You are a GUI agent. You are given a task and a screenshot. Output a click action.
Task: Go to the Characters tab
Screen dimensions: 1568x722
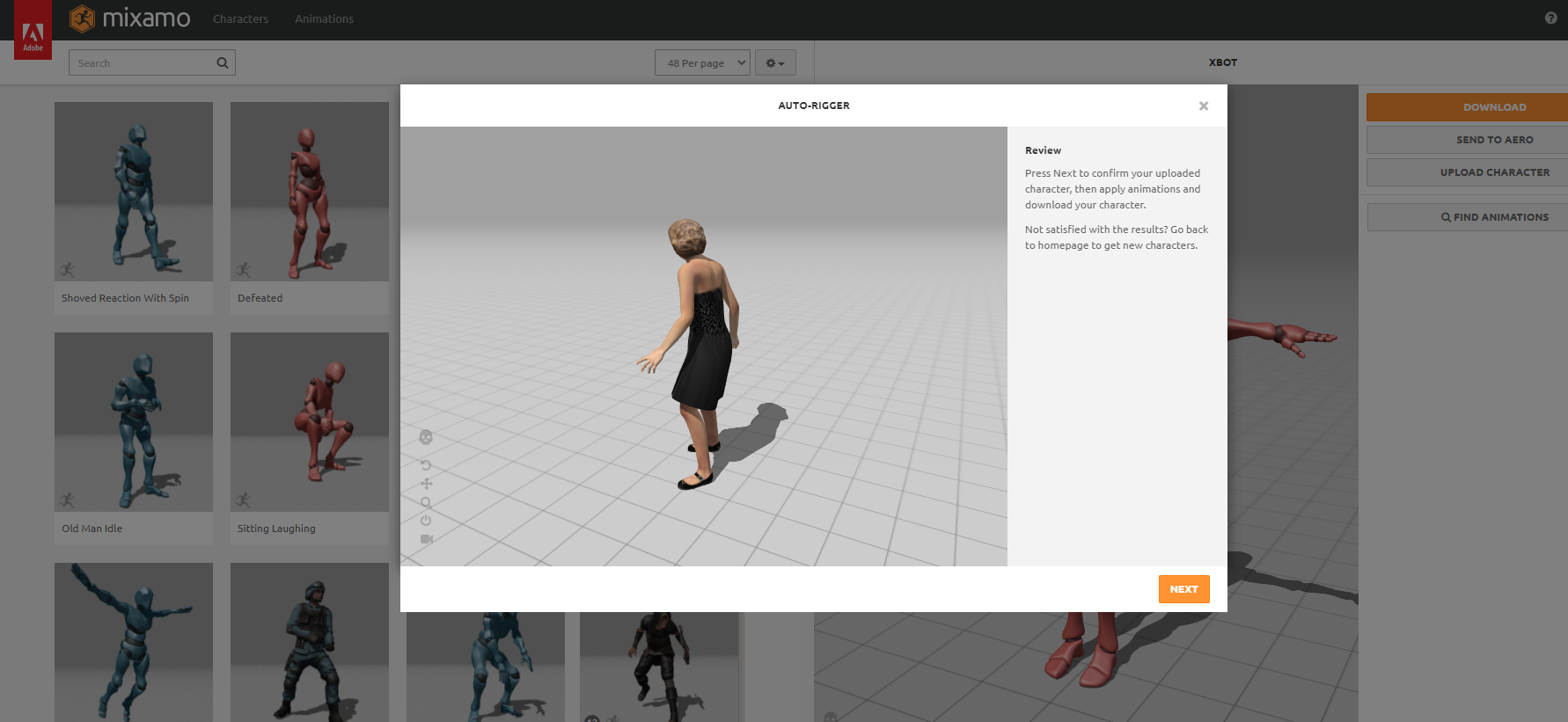240,18
